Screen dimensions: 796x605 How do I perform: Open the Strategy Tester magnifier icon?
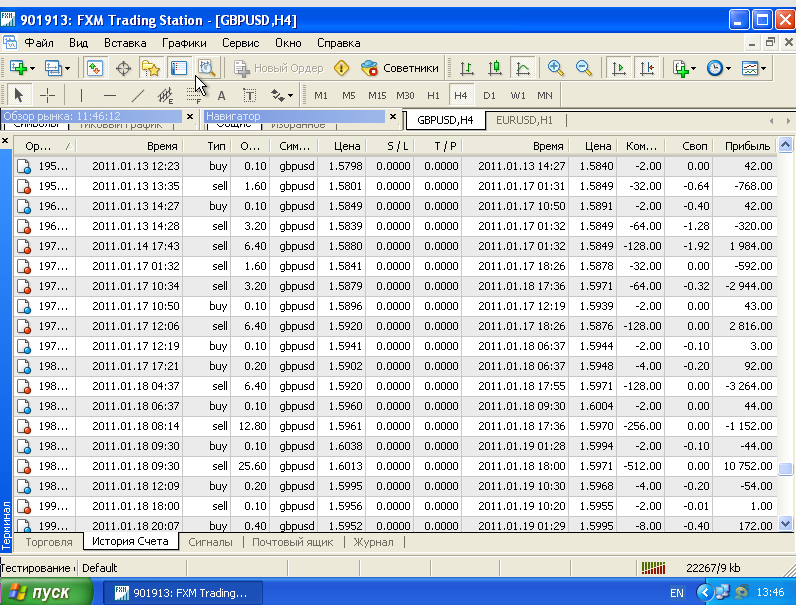[x=207, y=68]
